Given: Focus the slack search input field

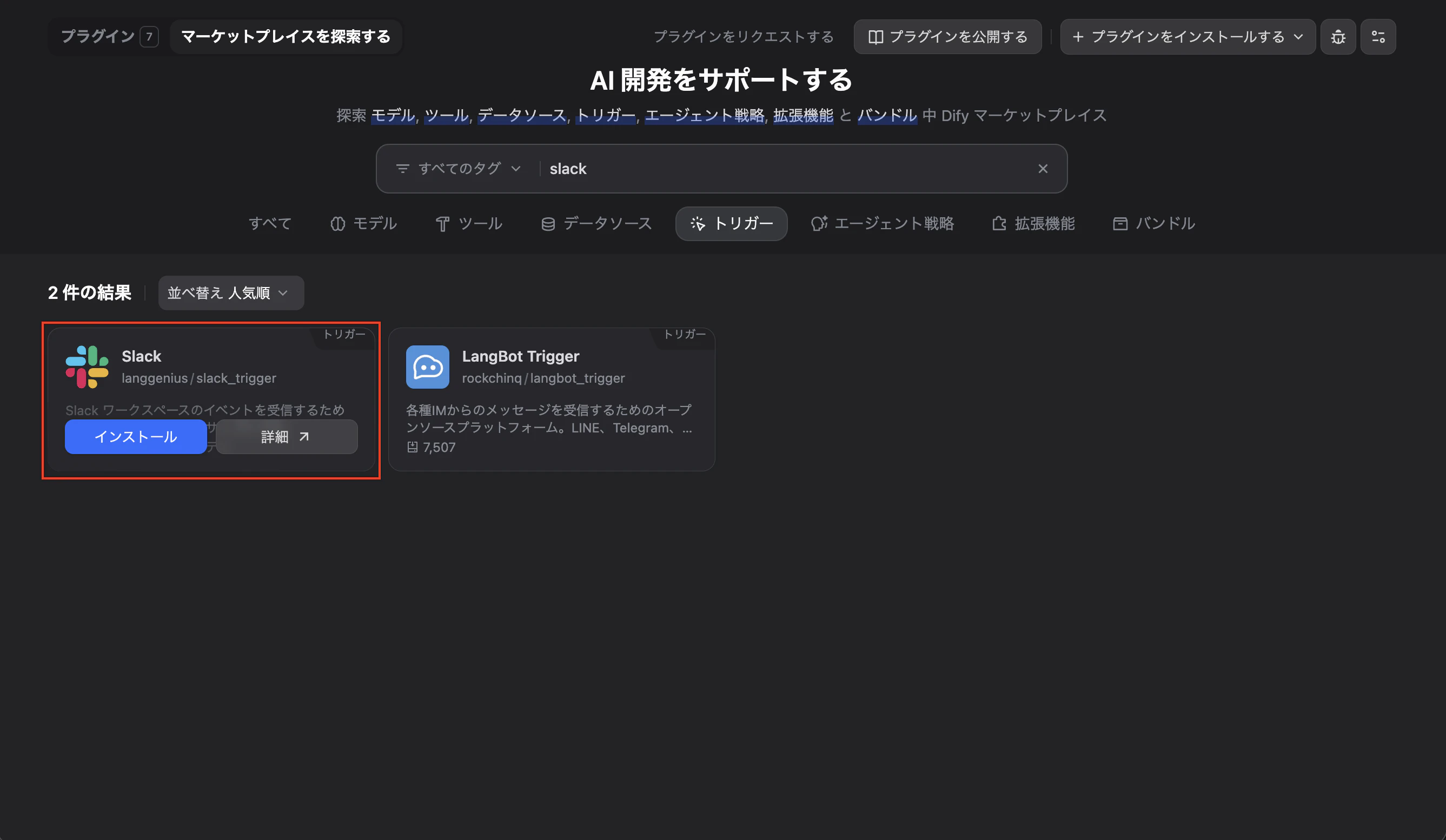Looking at the screenshot, I should (789, 169).
